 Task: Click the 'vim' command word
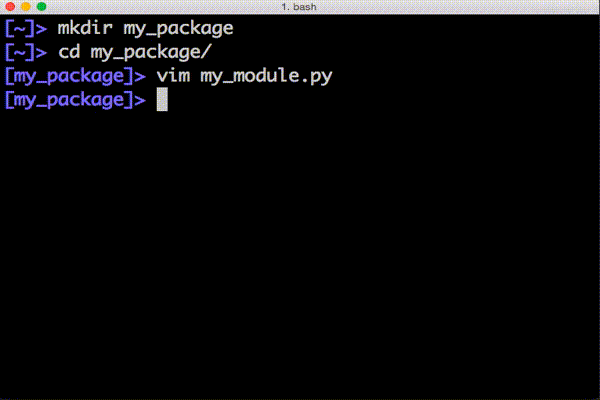click(173, 76)
